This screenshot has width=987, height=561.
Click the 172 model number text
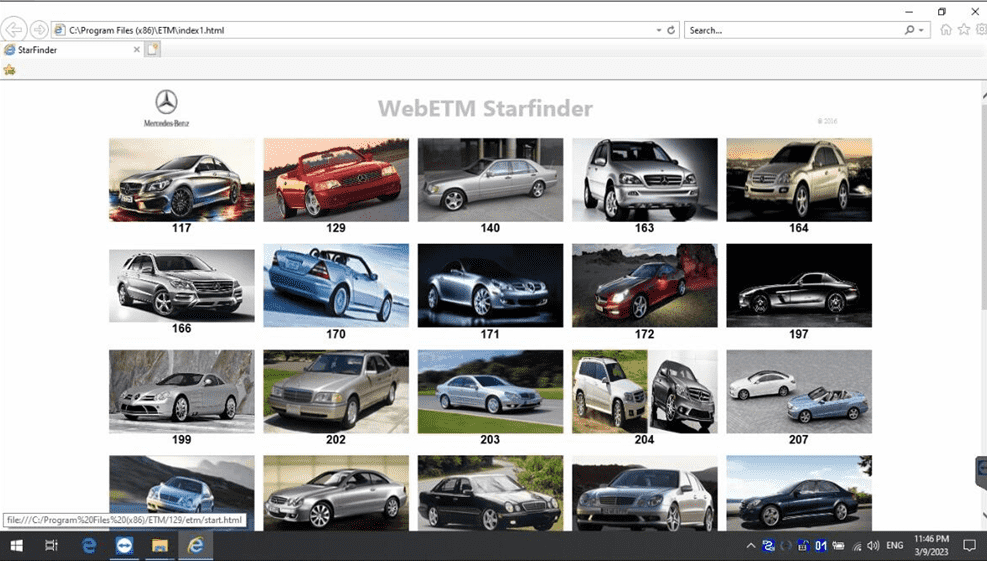point(644,334)
